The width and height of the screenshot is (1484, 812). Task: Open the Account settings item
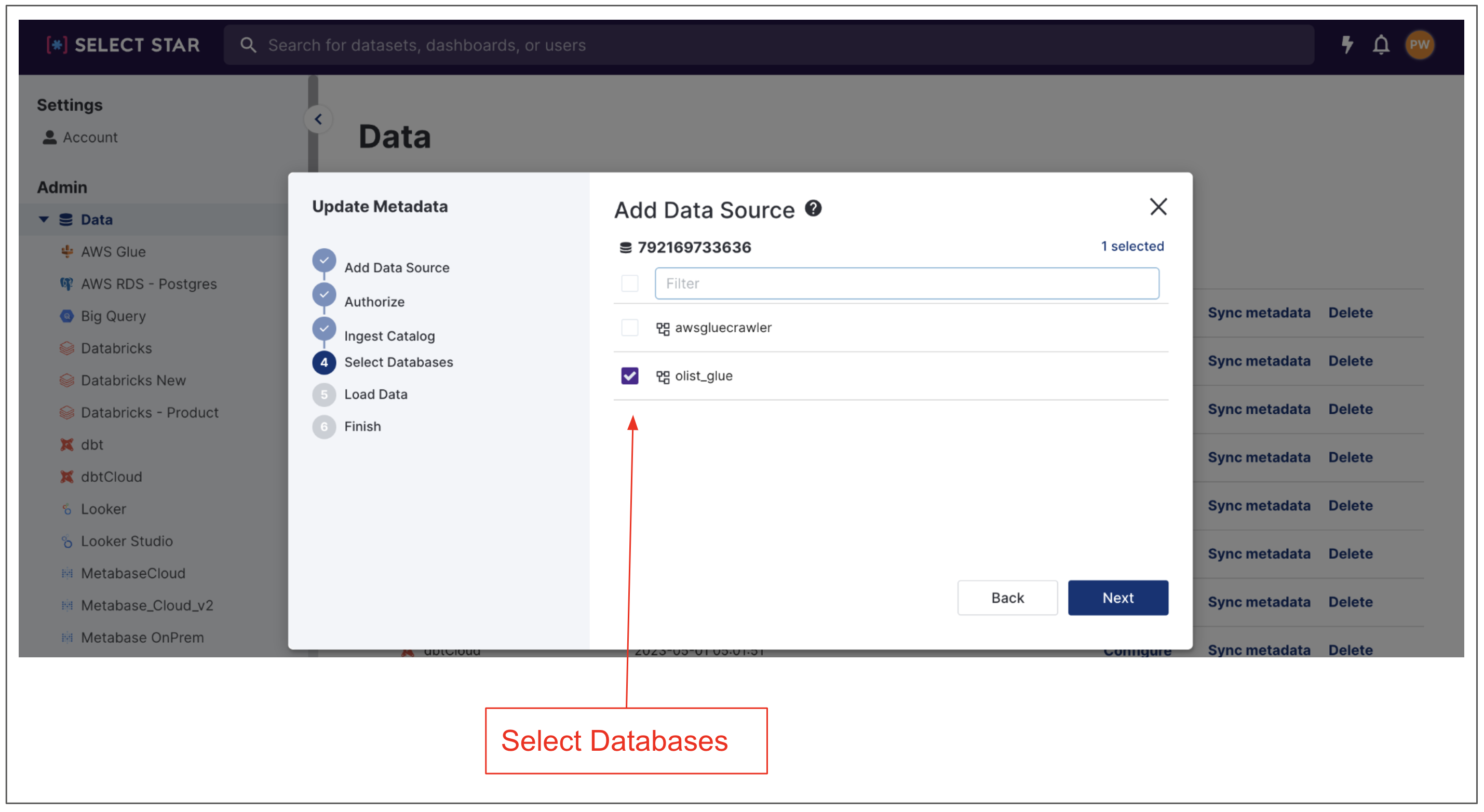[x=90, y=137]
